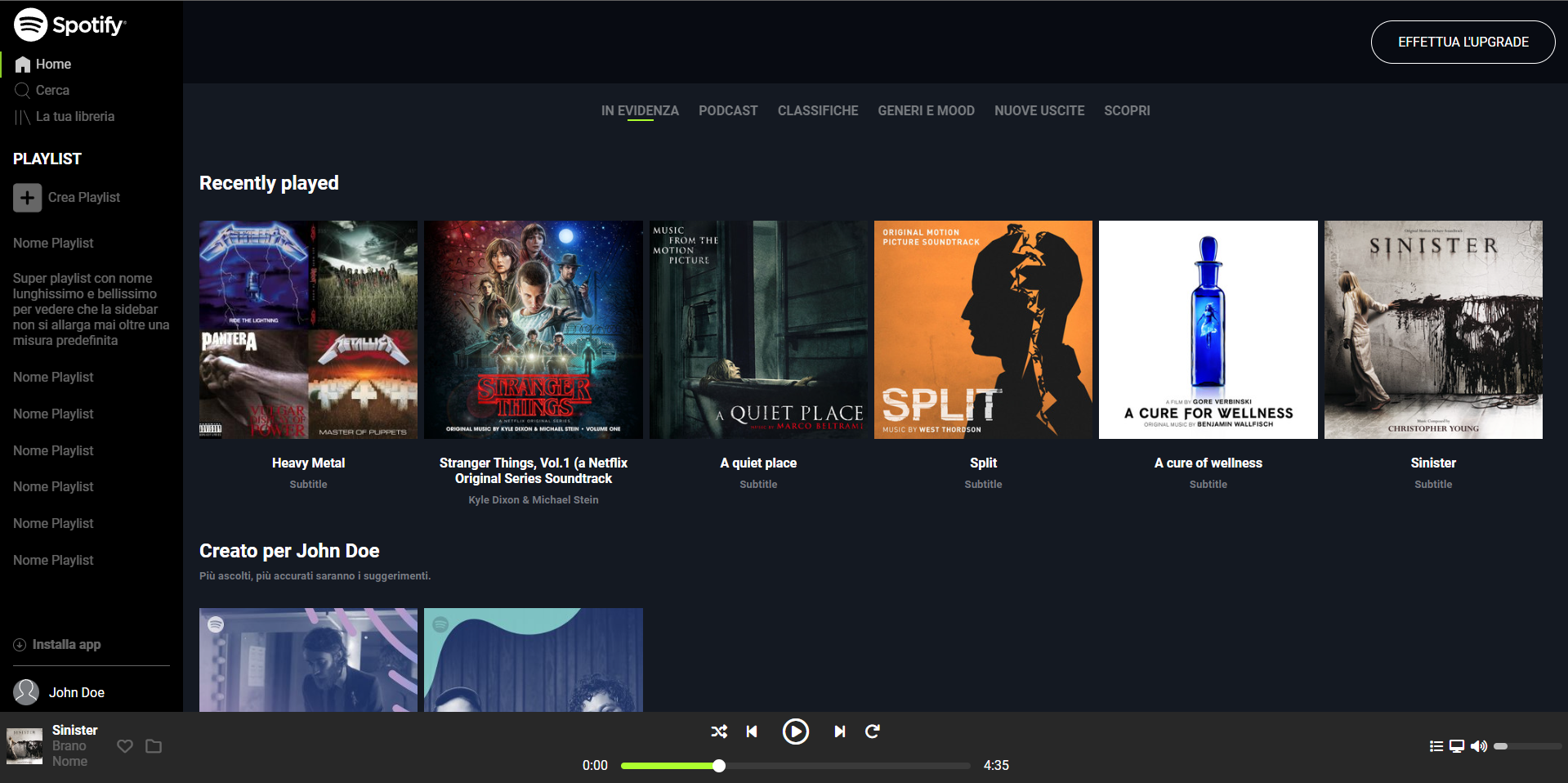1568x783 pixels.
Task: Open the long-named Super playlist
Action: click(x=92, y=309)
